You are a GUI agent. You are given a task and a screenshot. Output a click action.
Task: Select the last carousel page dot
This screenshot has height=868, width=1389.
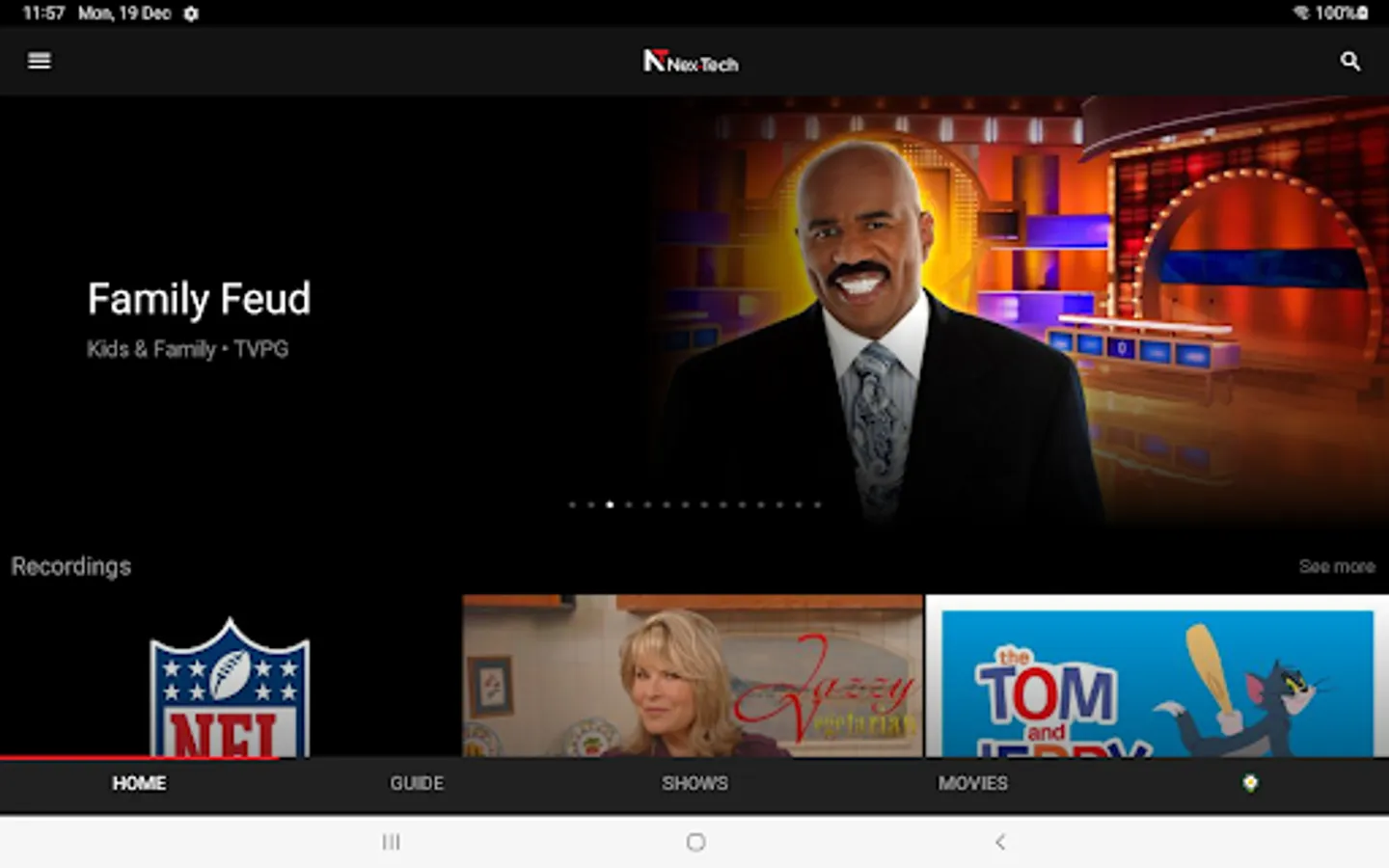[x=817, y=504]
